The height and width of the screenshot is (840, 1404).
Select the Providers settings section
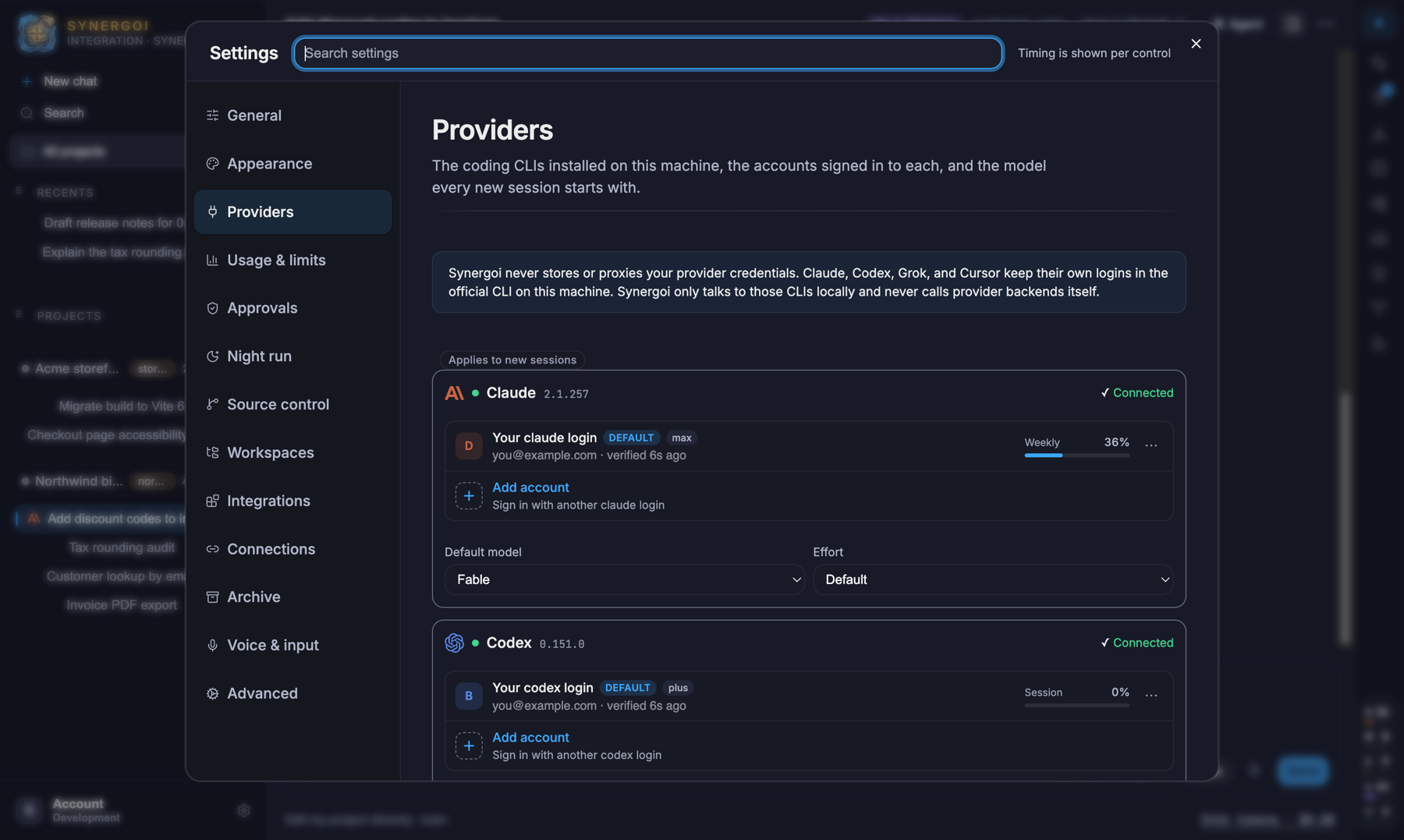[x=292, y=212]
